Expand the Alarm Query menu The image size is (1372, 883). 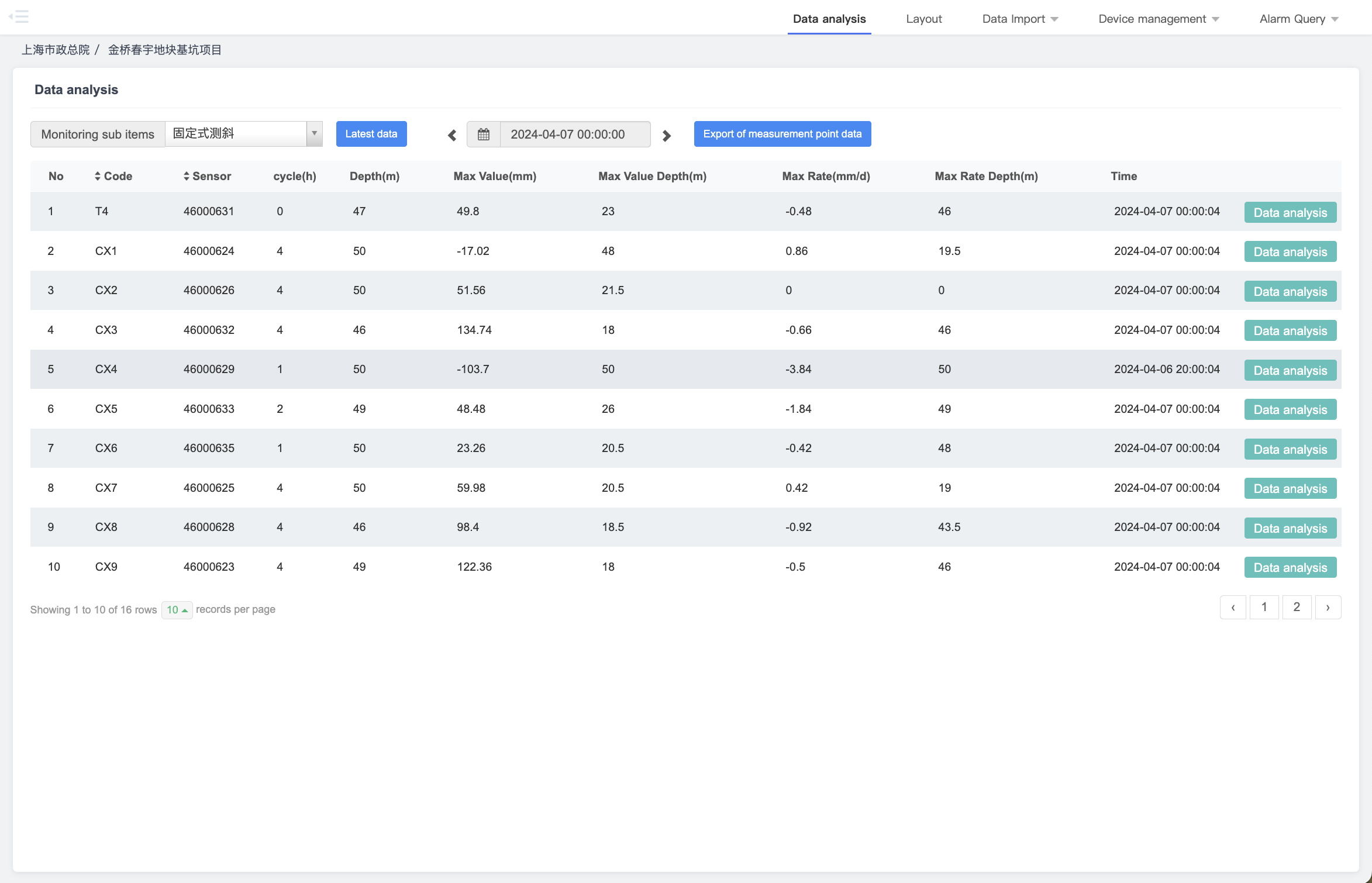pos(1299,19)
